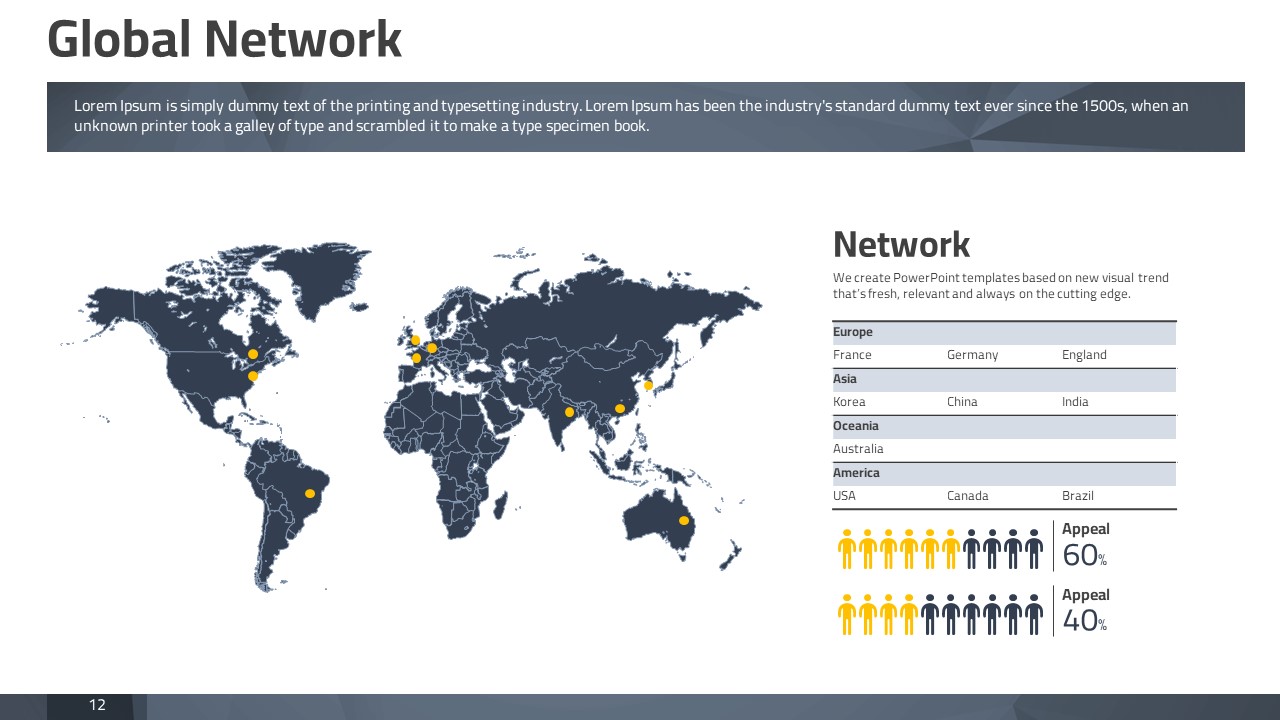Click the yellow marker on Germany

(432, 348)
